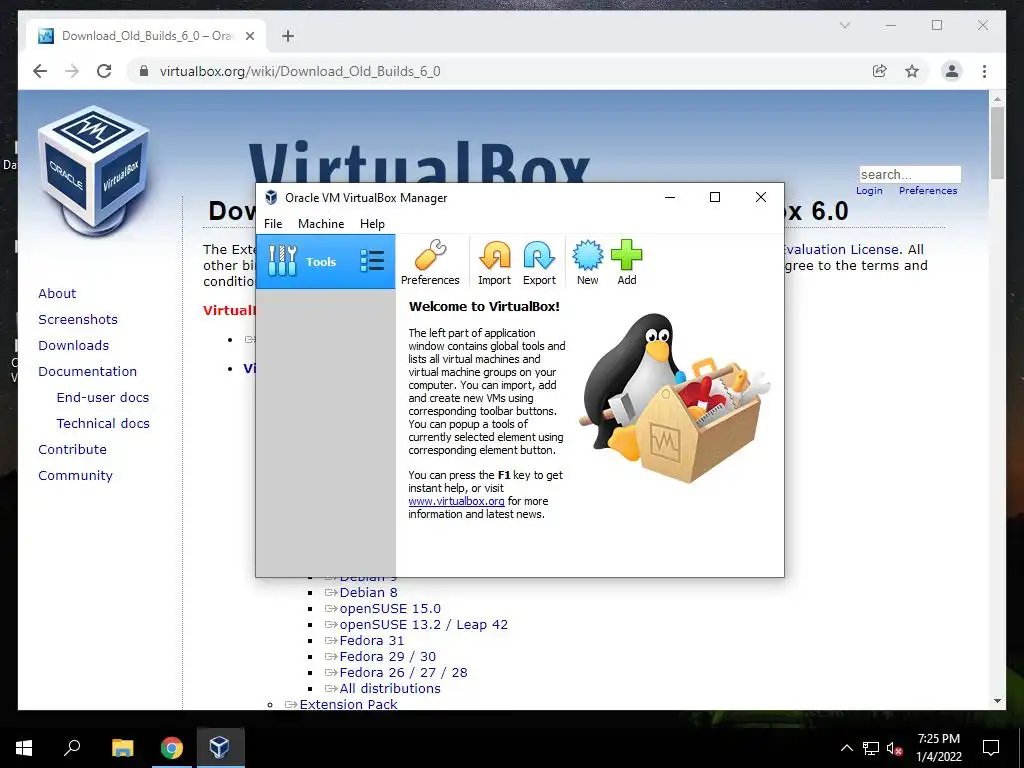
Task: Open Community in website sidebar
Action: click(75, 475)
